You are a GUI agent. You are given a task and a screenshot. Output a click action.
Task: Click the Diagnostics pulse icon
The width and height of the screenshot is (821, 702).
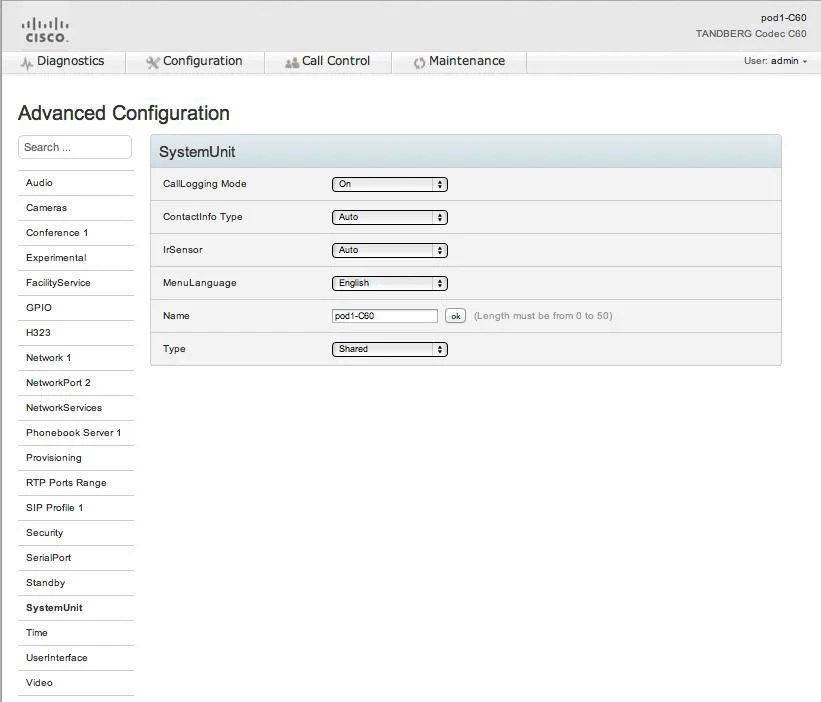click(x=26, y=63)
